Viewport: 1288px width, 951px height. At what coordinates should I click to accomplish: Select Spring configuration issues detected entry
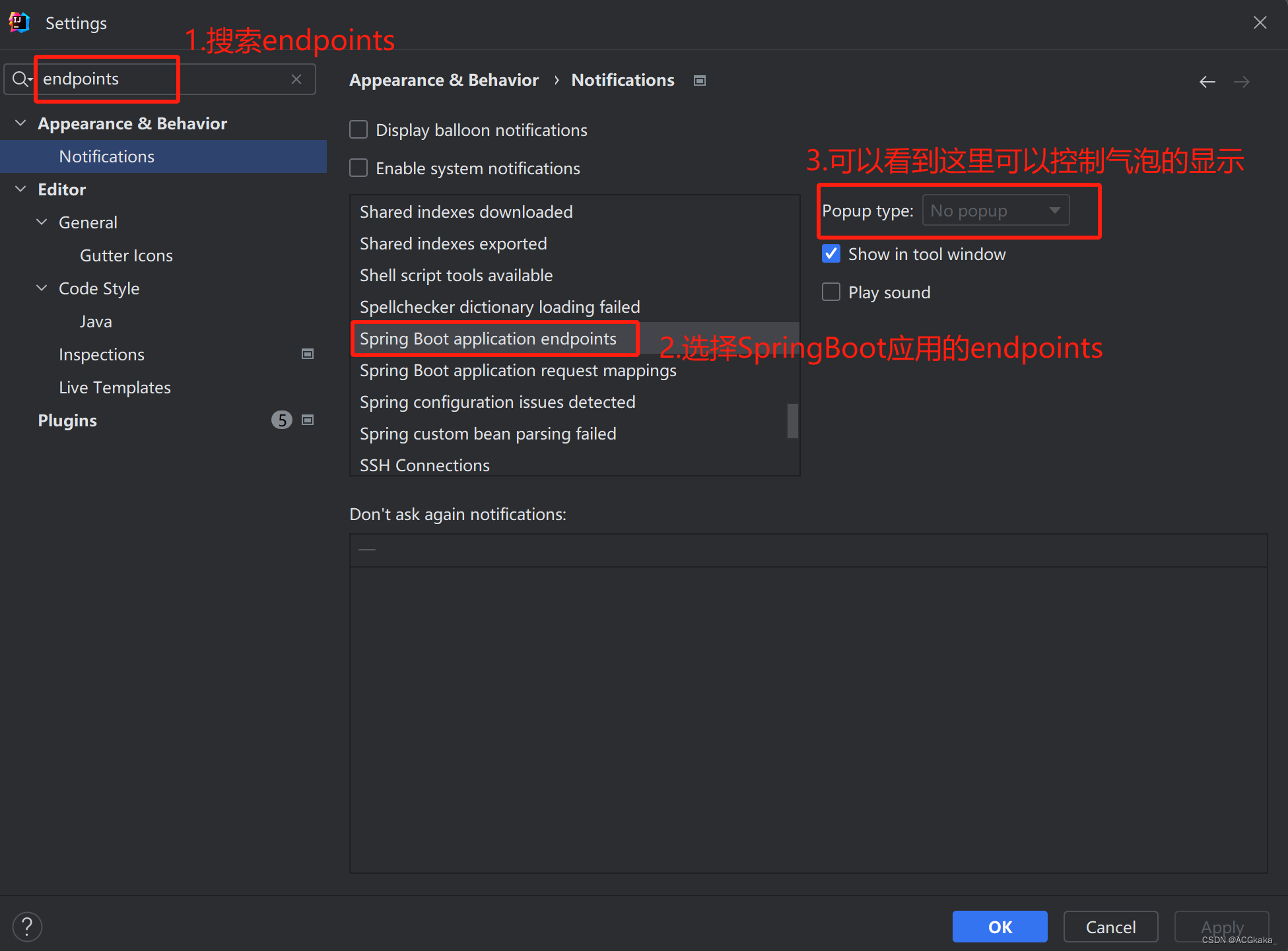(x=574, y=402)
